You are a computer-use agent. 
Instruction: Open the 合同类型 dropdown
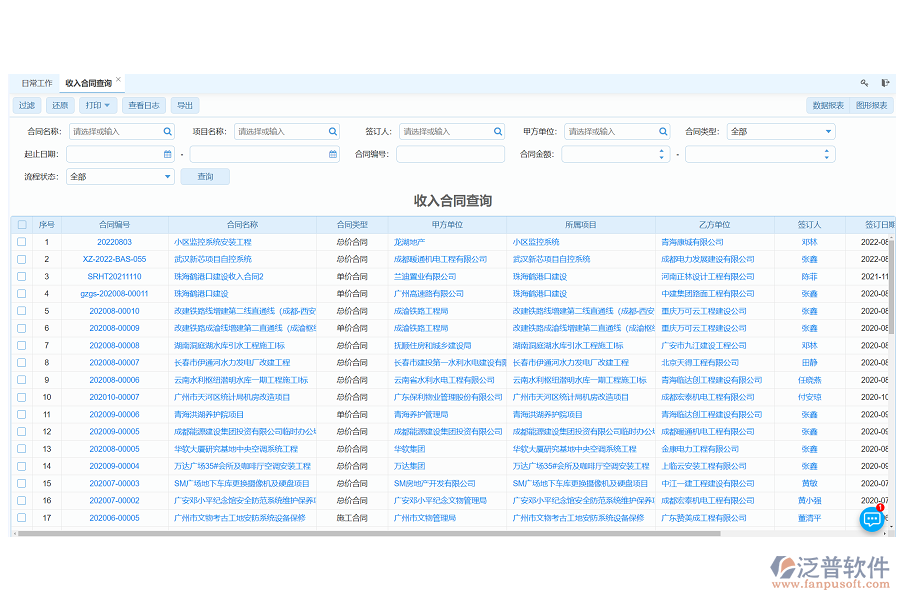point(778,131)
